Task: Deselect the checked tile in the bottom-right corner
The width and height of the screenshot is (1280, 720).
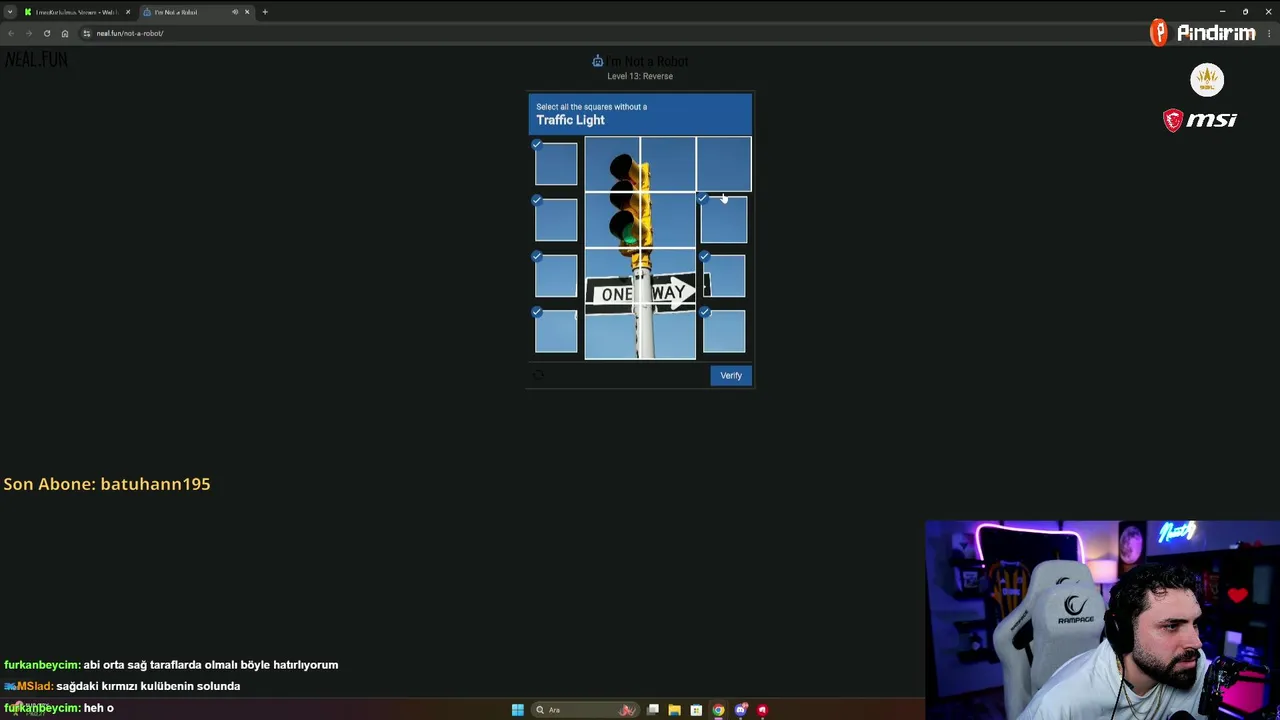Action: (x=724, y=332)
